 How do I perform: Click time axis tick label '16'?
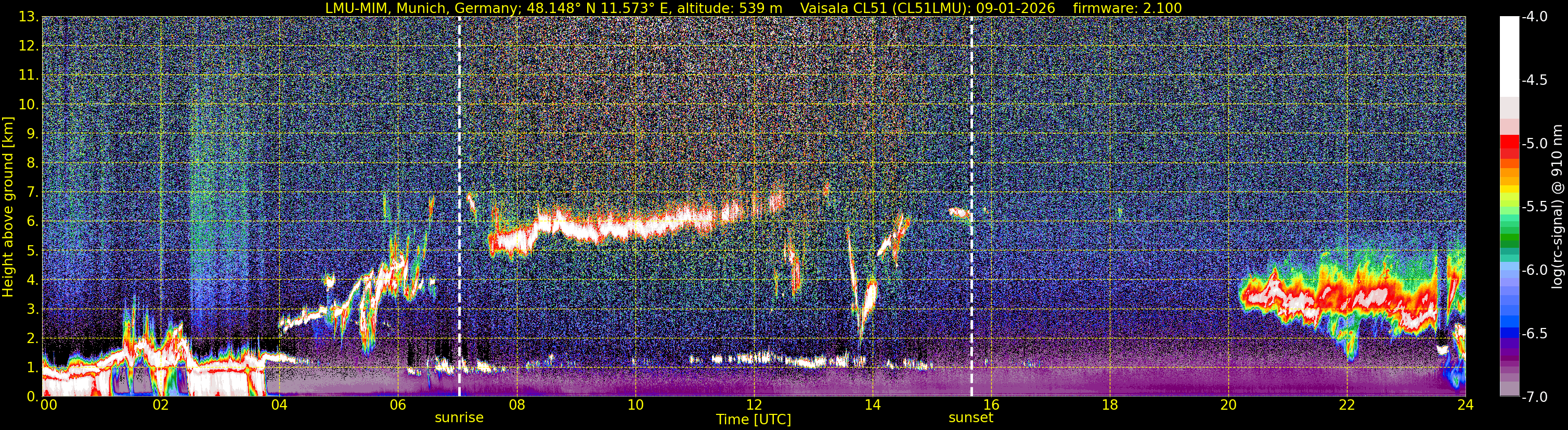tap(991, 405)
